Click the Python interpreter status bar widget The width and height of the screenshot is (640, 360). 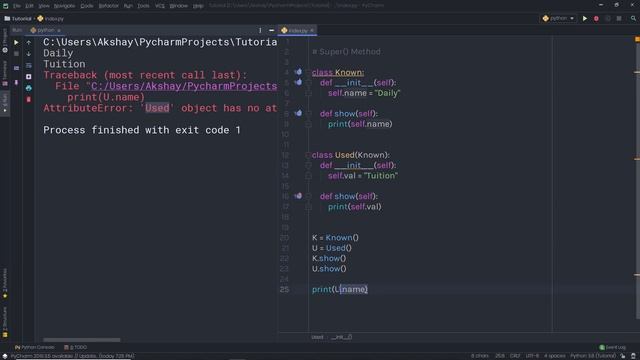[593, 356]
